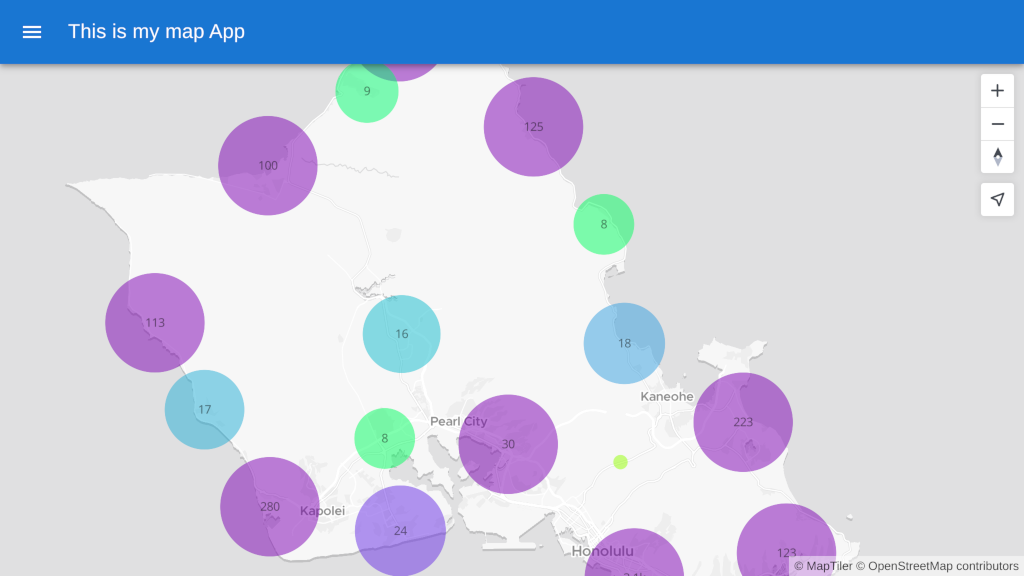Screen dimensions: 1024x576
Task: Expand the purple cluster labeled 223
Action: pyautogui.click(x=743, y=422)
